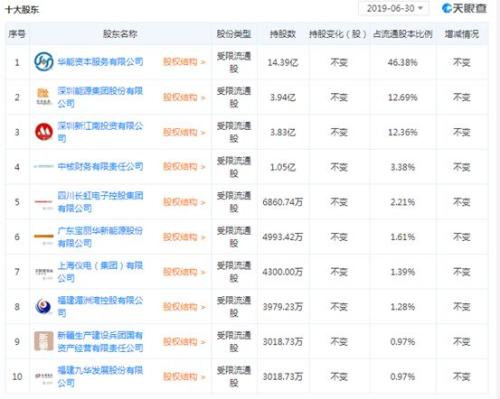Image resolution: width=500 pixels, height=399 pixels.
Task: Click the 持股数 column header
Action: [x=283, y=34]
